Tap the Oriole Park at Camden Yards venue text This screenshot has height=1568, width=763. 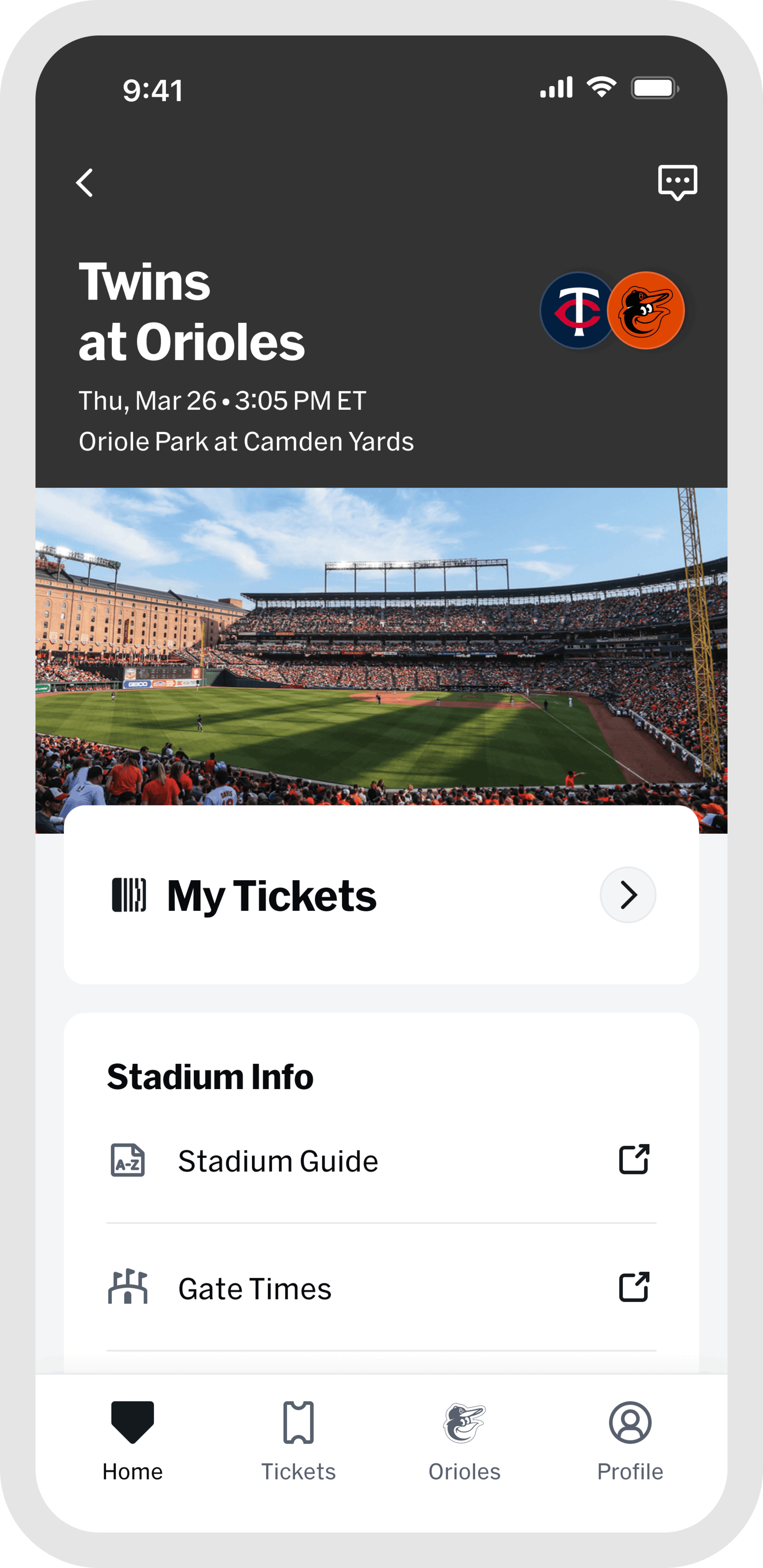[x=246, y=442]
